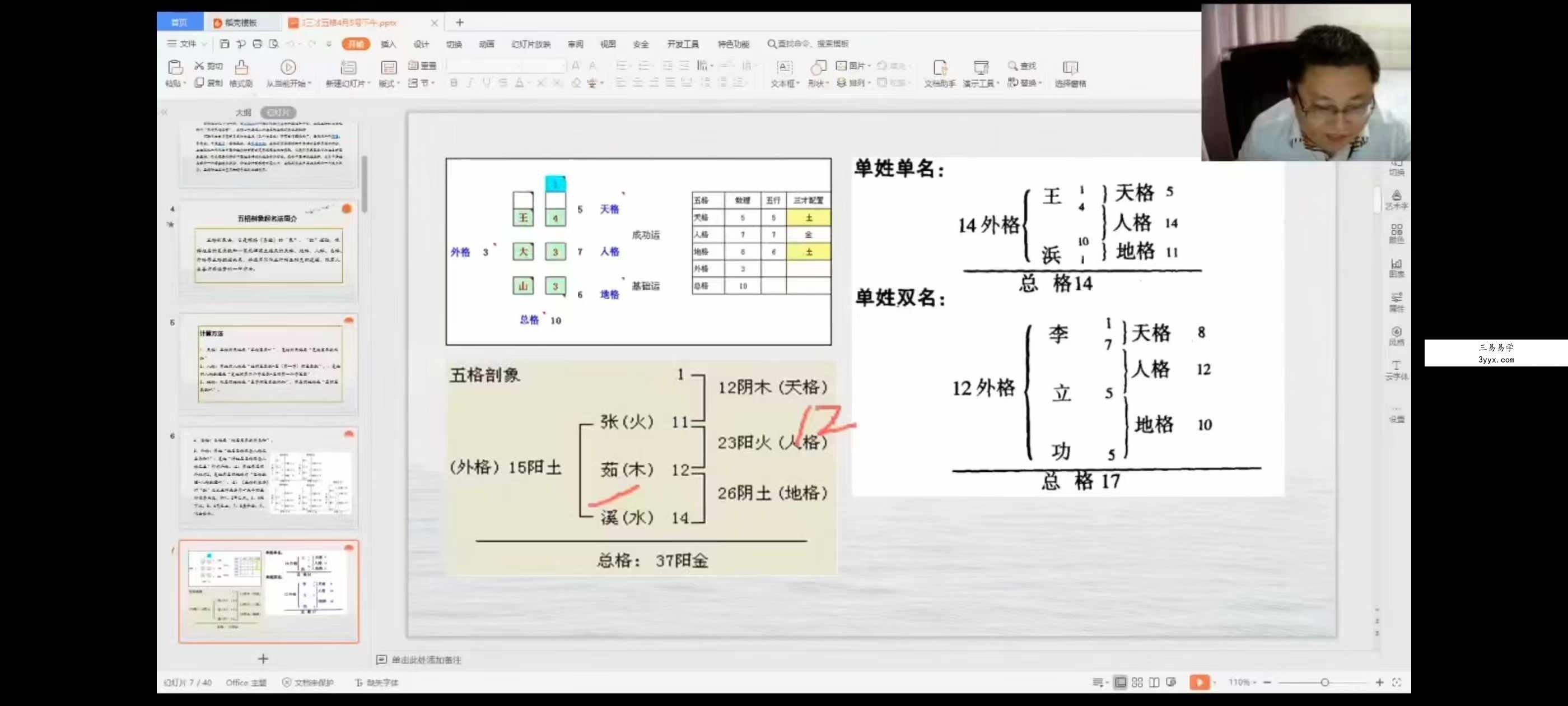1568x706 pixels.
Task: Switch to the template (稻壳模板) document tab
Action: click(x=241, y=22)
